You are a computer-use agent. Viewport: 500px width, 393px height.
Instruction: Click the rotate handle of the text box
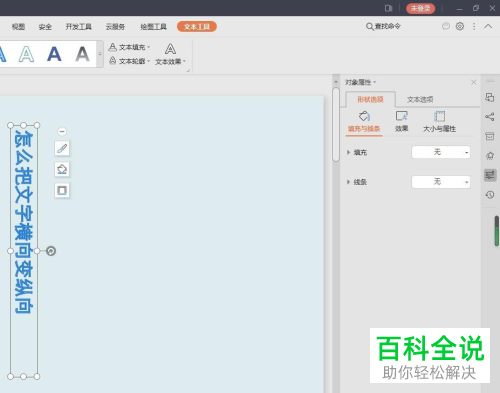coord(51,251)
